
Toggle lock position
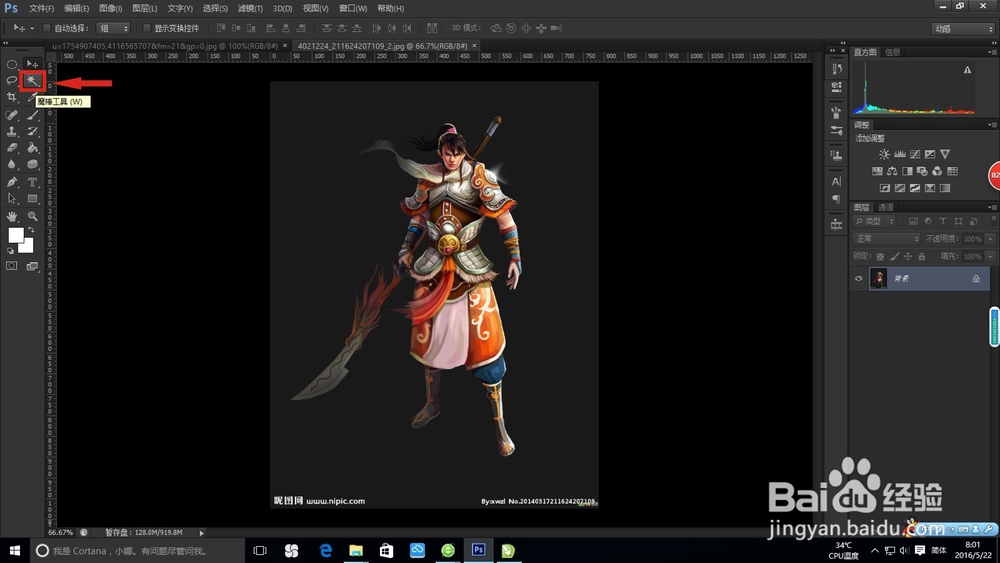pos(908,256)
